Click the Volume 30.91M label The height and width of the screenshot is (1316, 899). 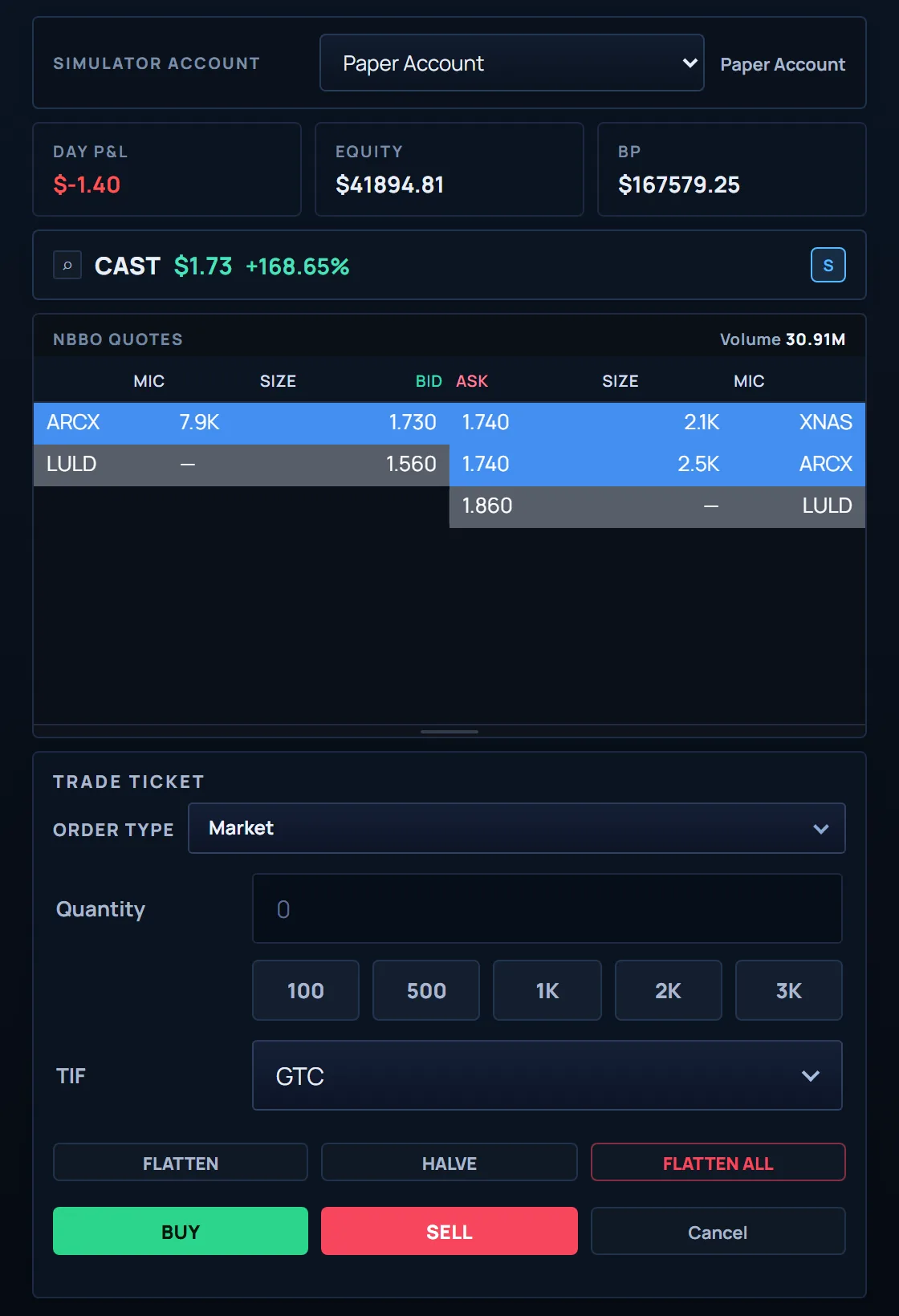point(783,339)
